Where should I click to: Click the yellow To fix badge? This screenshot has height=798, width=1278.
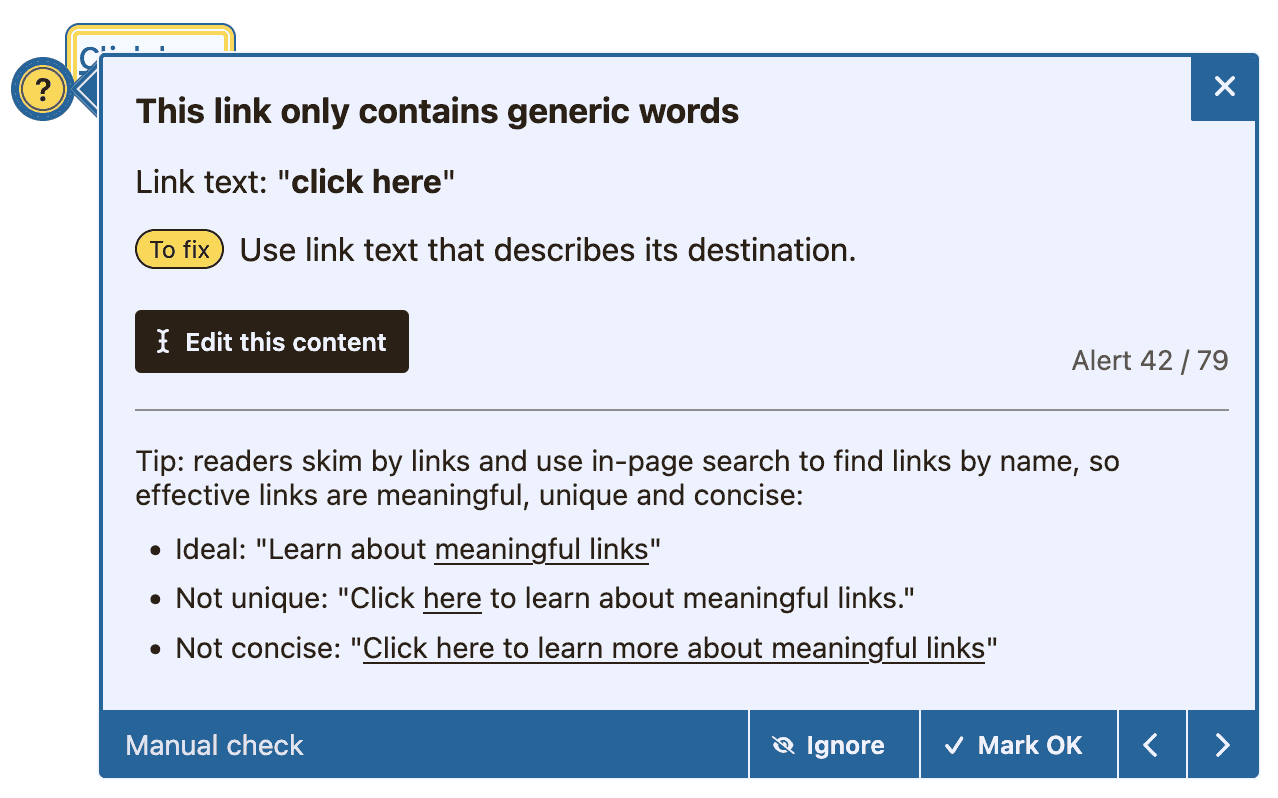179,249
